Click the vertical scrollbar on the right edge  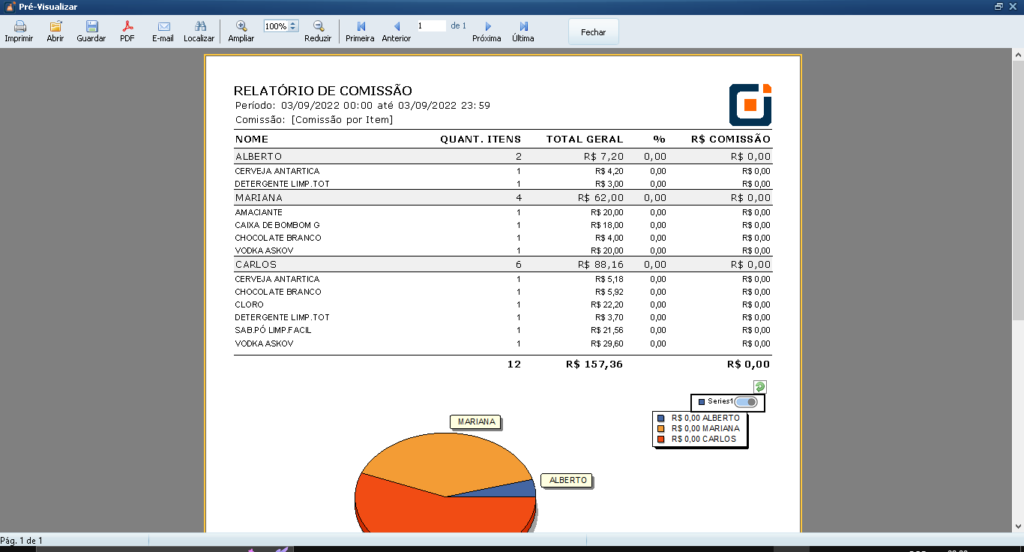[1017, 200]
